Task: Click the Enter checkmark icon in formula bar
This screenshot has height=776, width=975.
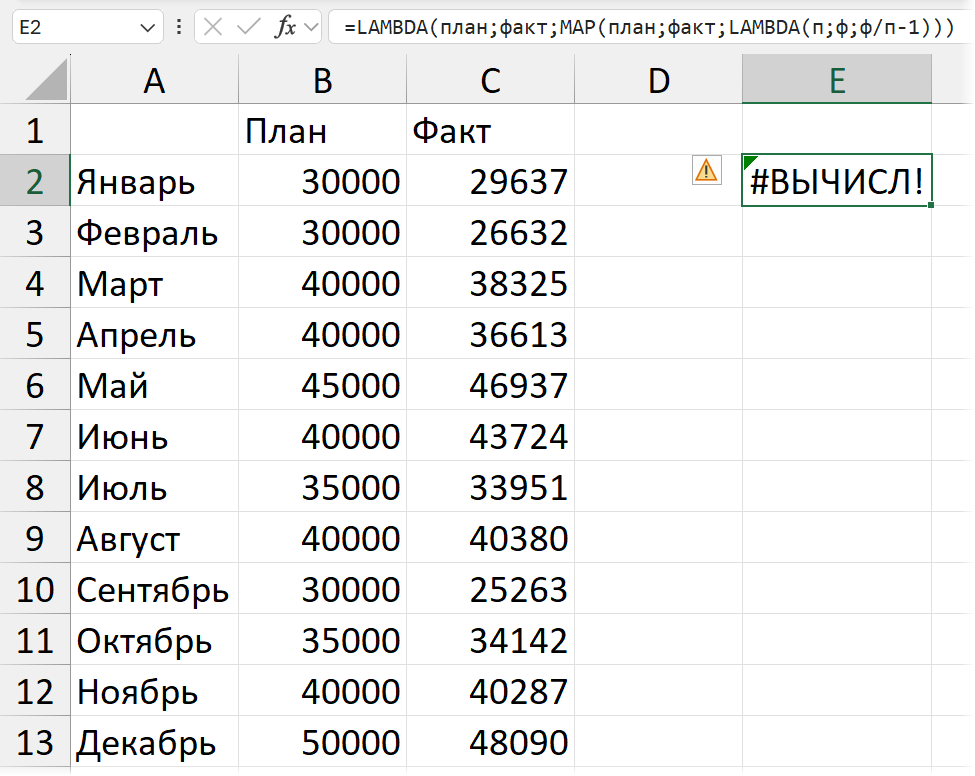Action: tap(249, 27)
